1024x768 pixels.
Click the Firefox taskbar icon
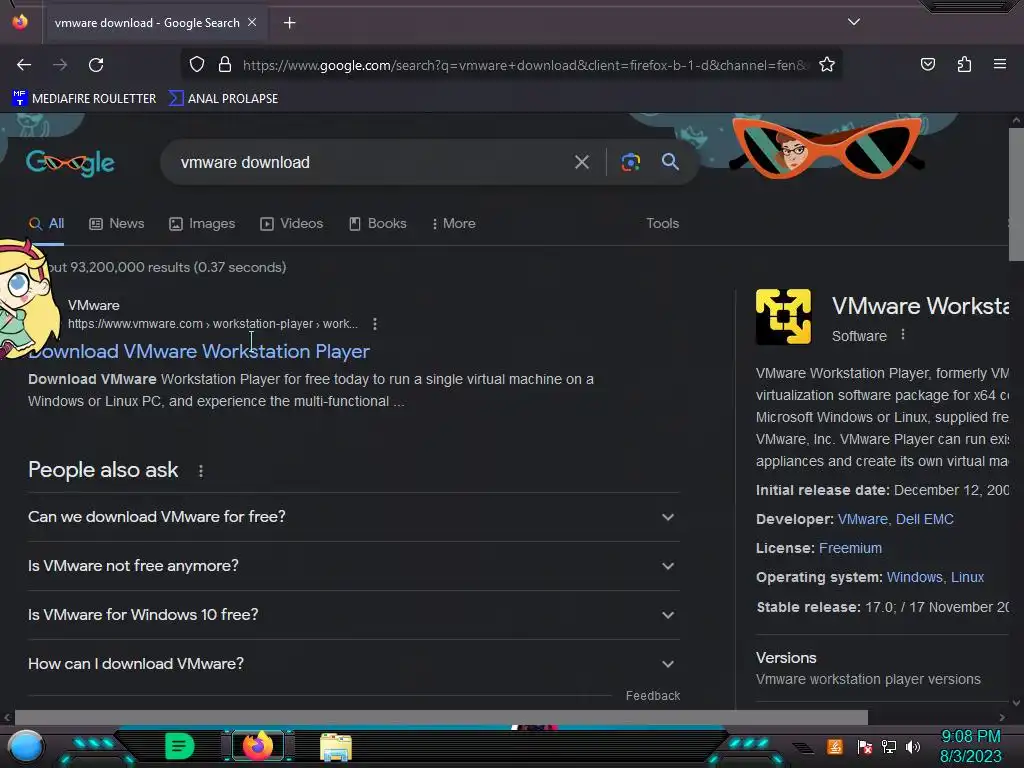coord(258,746)
